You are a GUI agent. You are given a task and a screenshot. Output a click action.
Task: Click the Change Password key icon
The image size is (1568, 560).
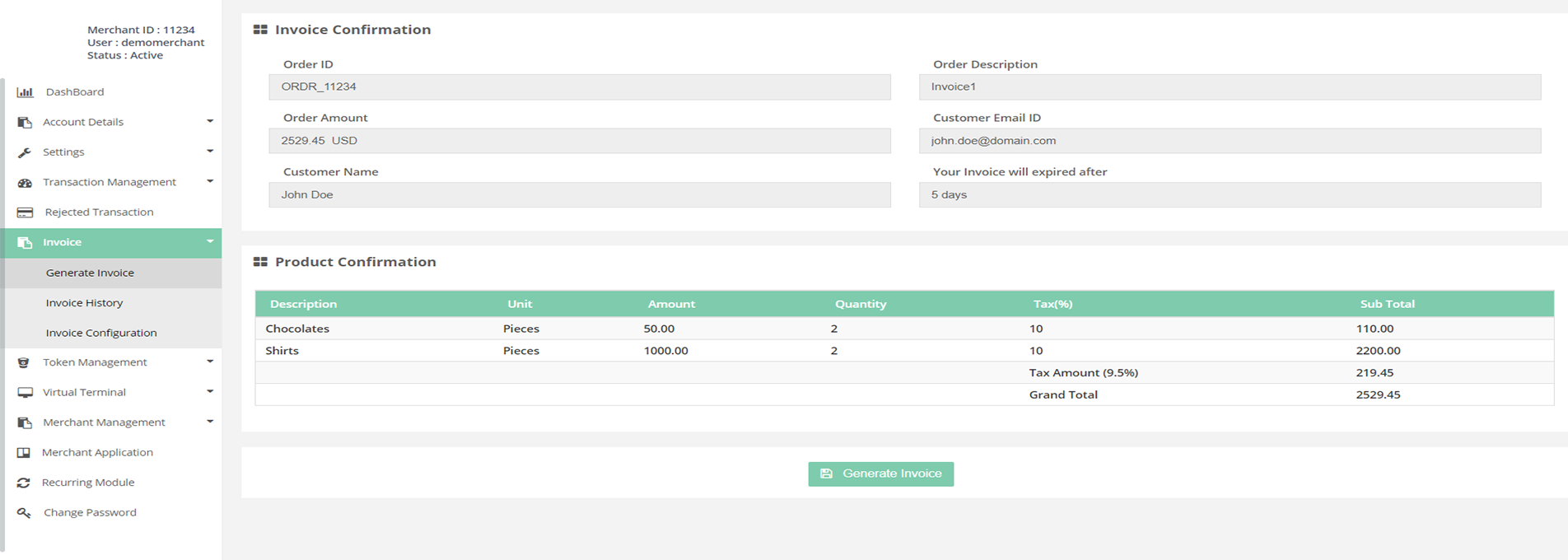tap(25, 513)
